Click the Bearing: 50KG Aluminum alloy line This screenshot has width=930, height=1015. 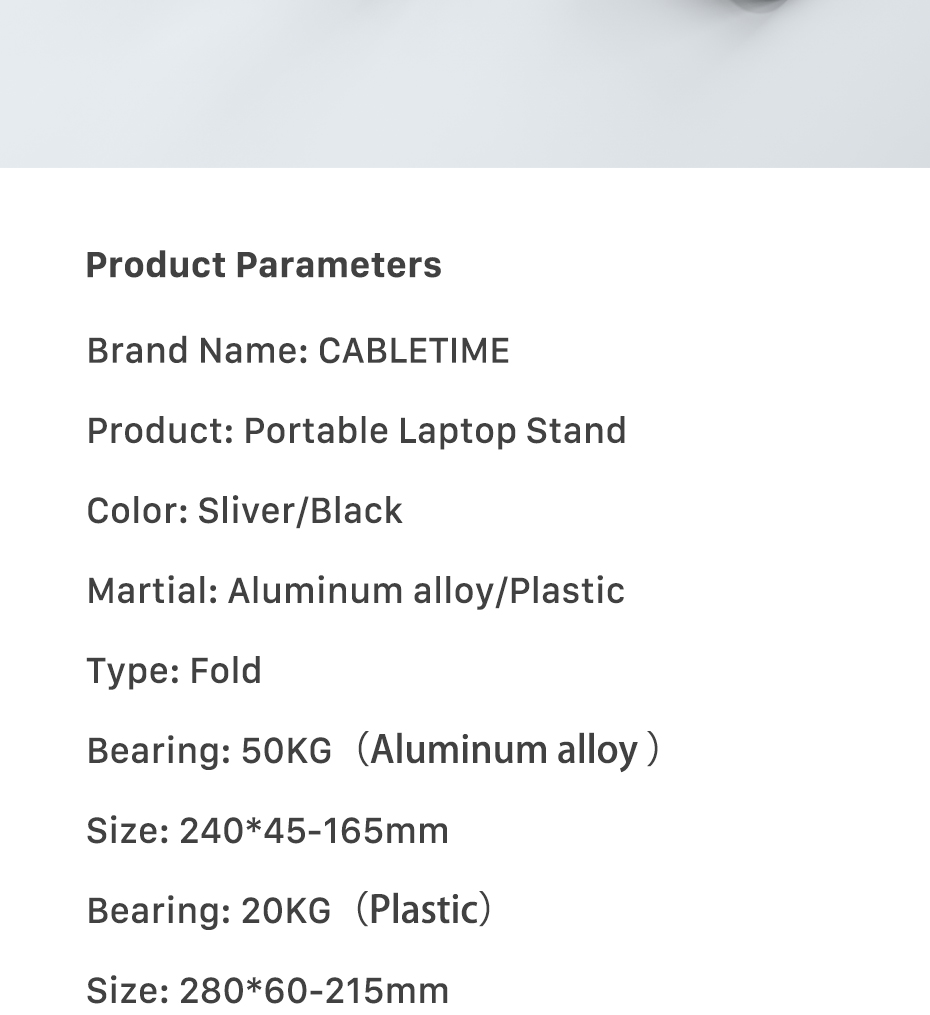point(373,750)
